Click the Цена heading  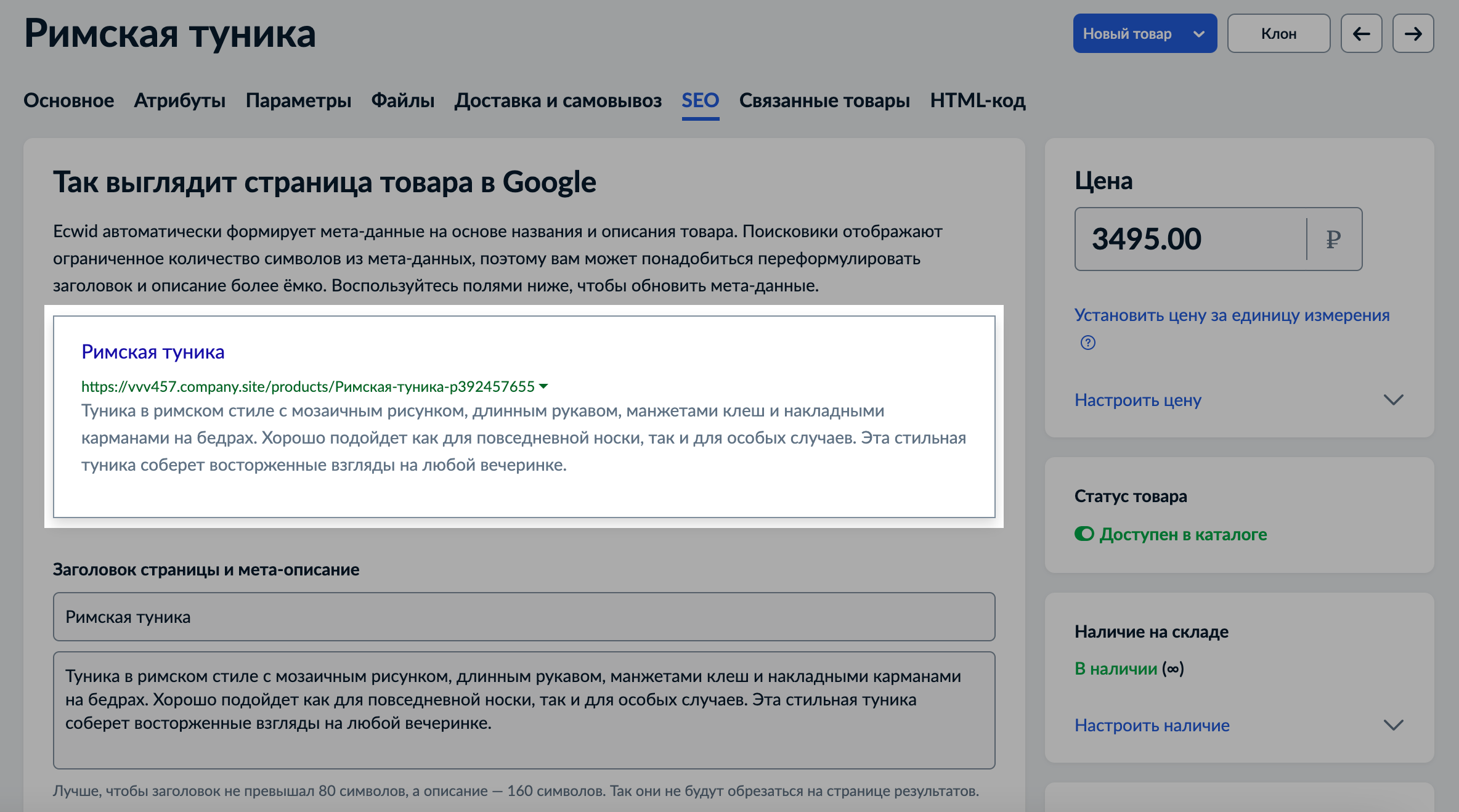tap(1103, 181)
